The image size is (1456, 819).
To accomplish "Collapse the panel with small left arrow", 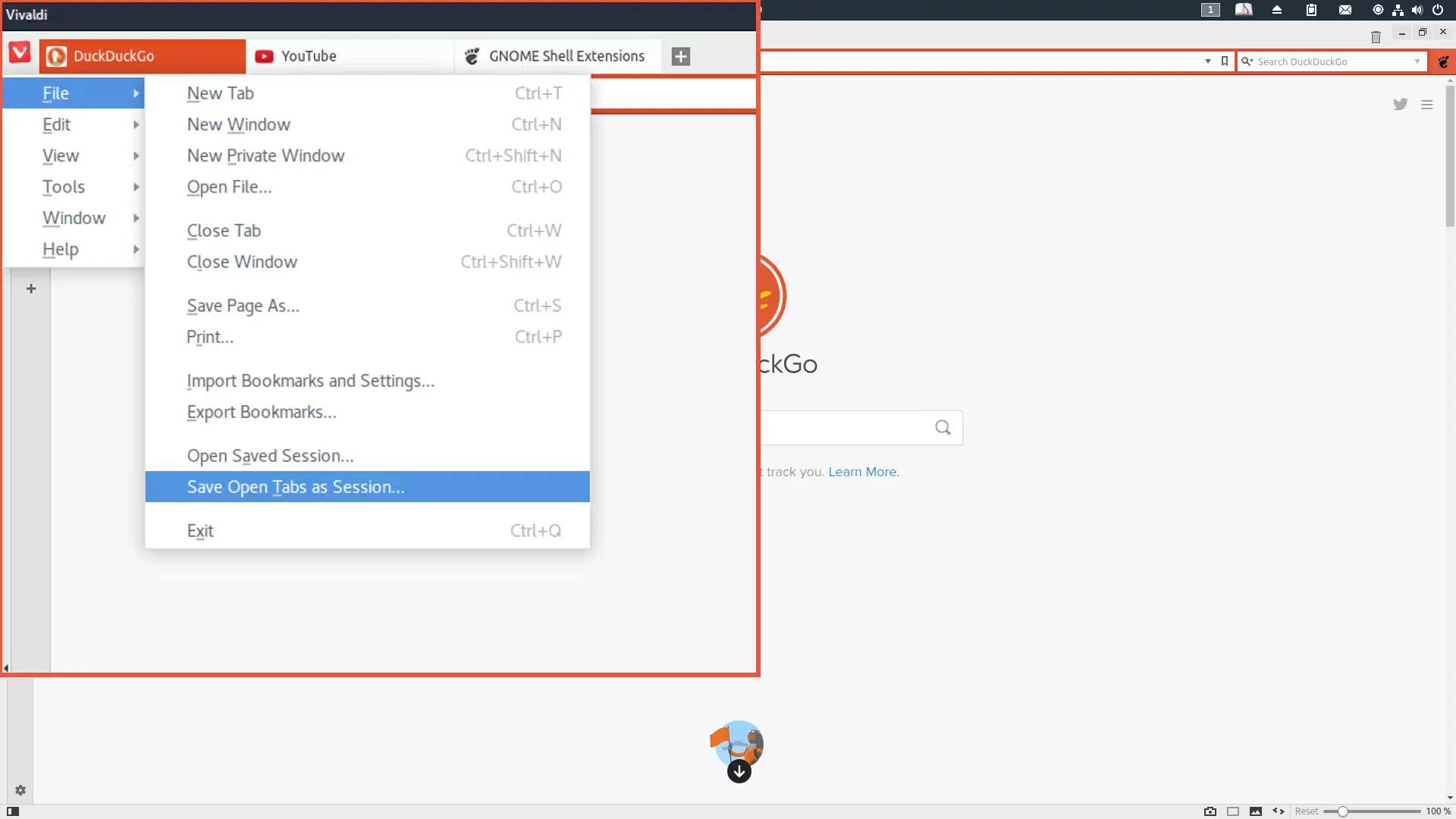I will [x=6, y=668].
